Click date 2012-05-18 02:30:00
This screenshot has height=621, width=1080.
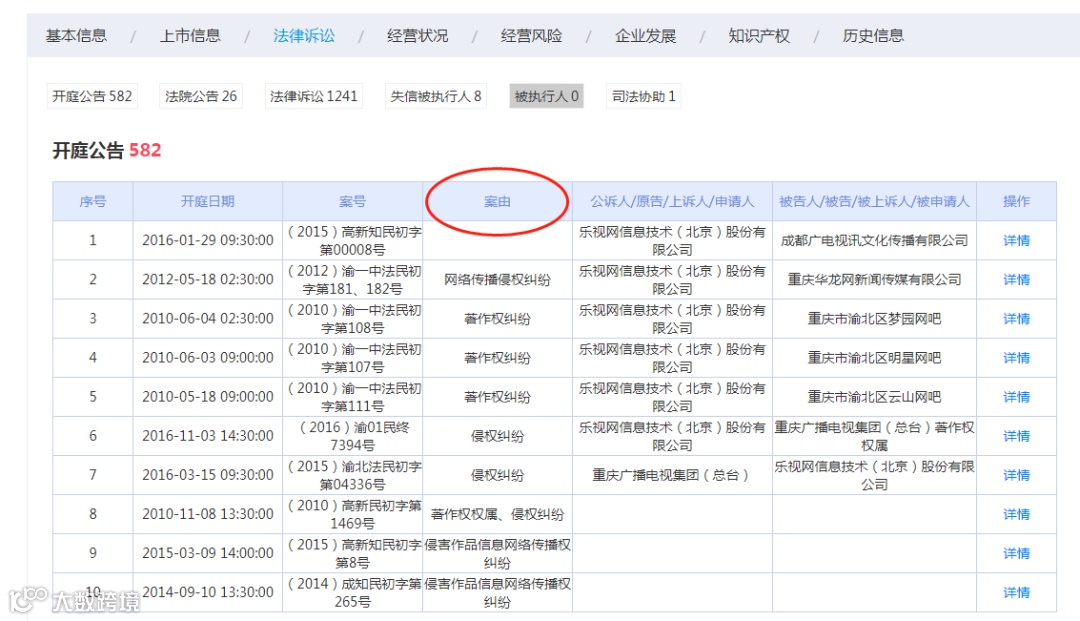coord(207,280)
